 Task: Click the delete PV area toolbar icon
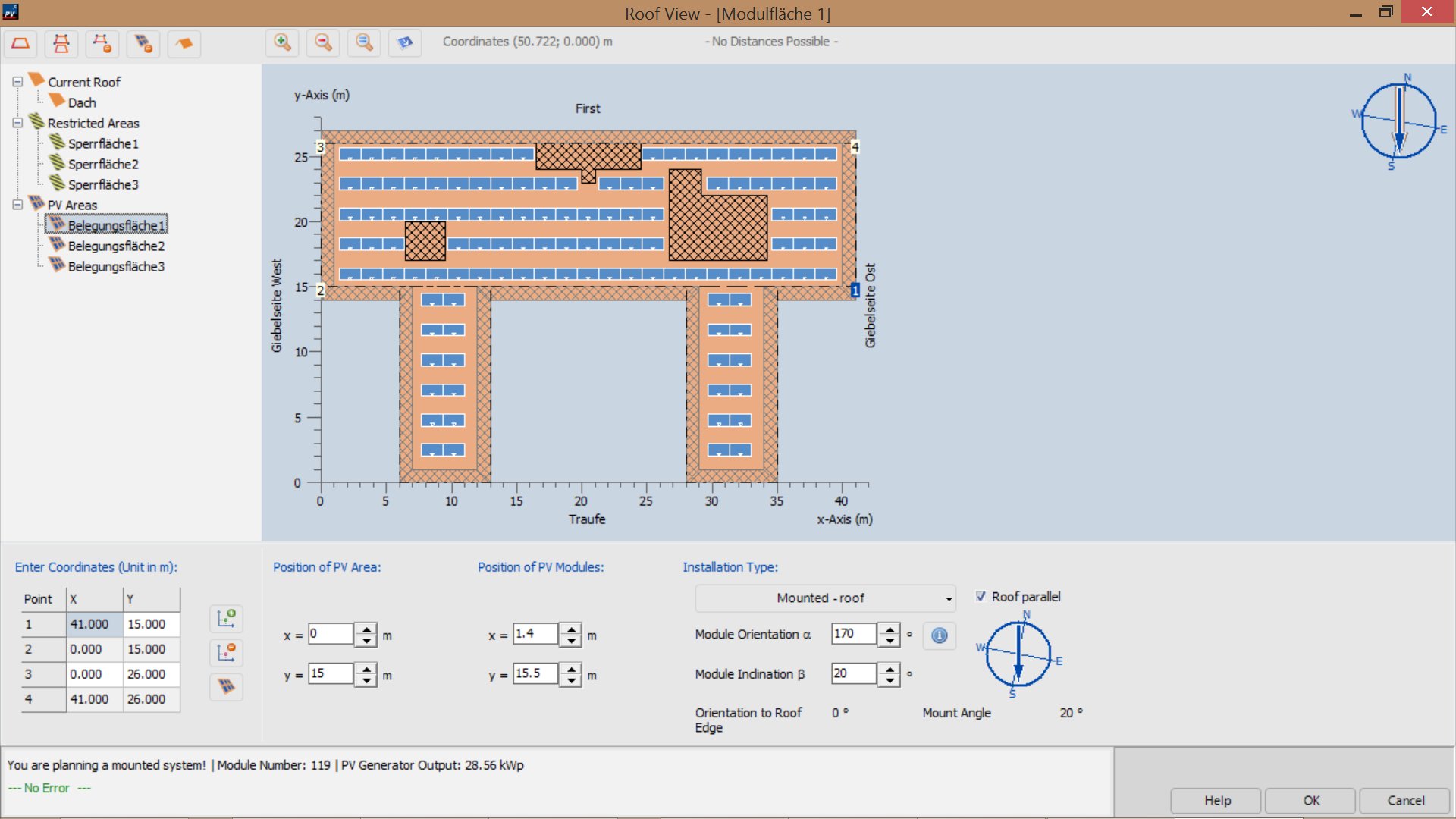(x=143, y=43)
